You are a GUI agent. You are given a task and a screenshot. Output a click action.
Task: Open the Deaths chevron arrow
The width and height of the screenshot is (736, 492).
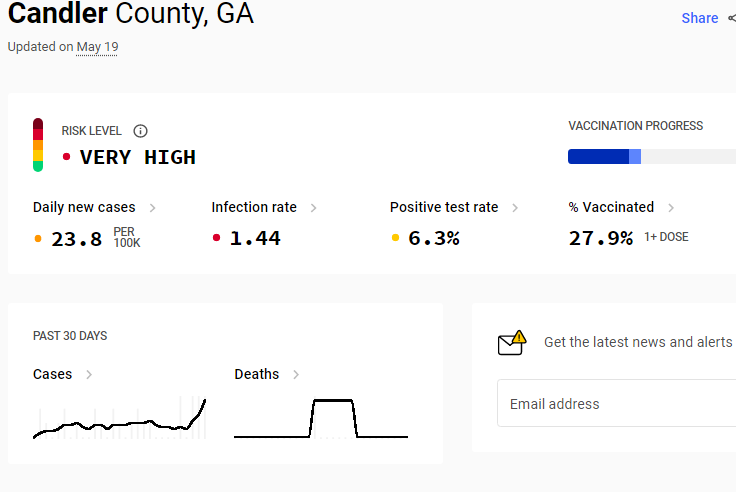click(x=296, y=375)
